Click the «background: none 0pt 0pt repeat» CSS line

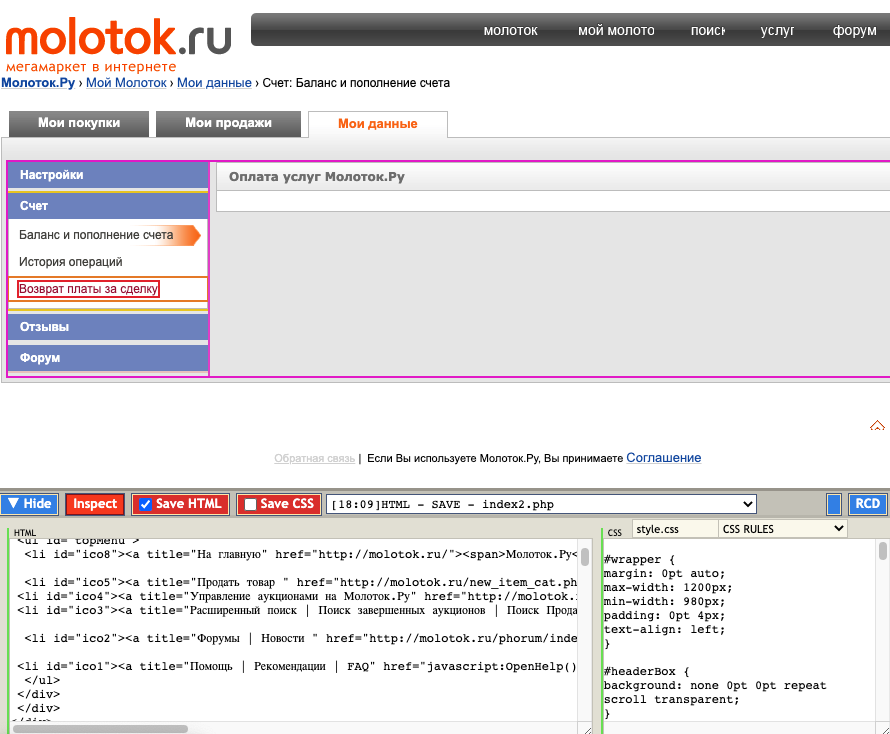click(715, 685)
